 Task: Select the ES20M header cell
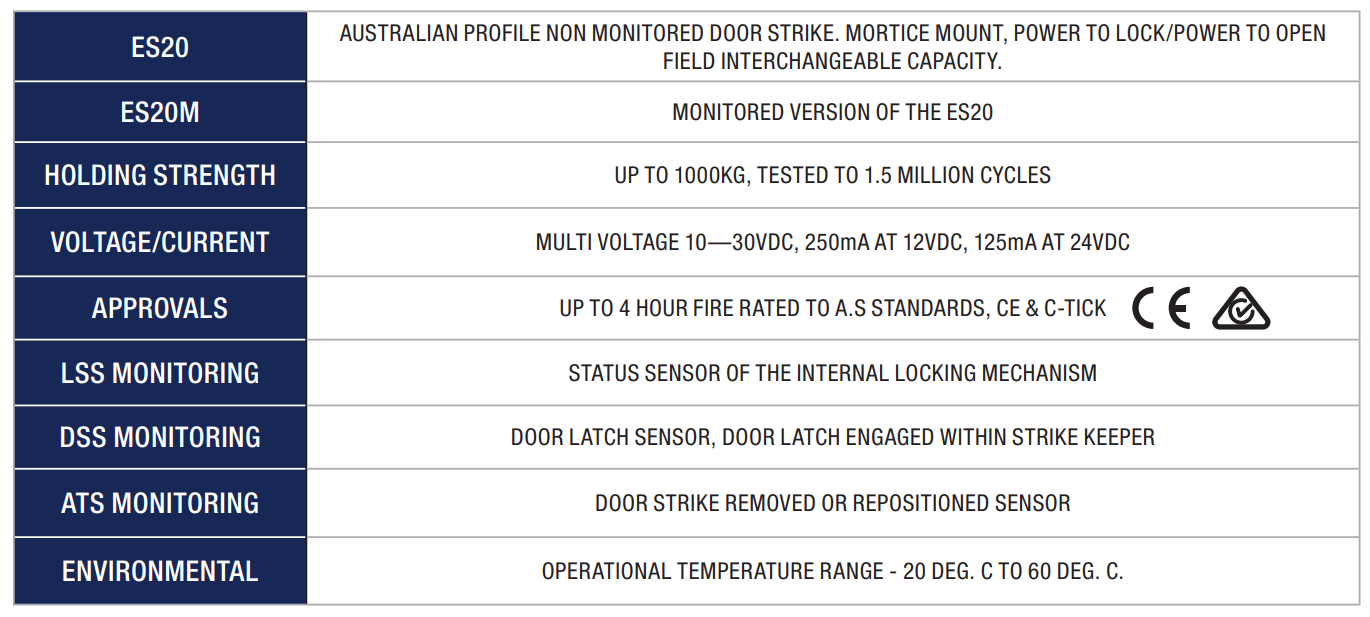[x=160, y=112]
